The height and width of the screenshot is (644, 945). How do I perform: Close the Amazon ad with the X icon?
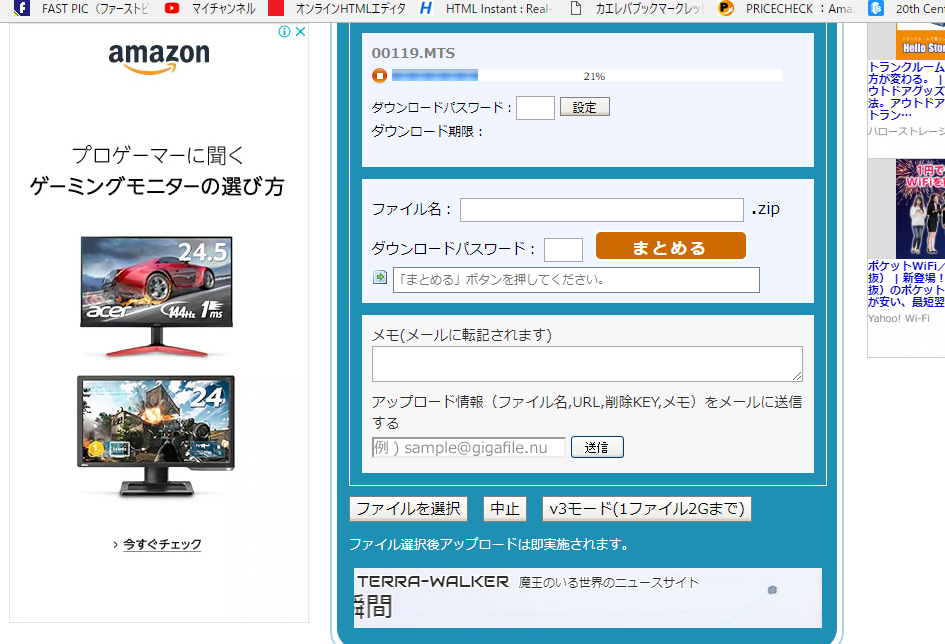pyautogui.click(x=300, y=31)
